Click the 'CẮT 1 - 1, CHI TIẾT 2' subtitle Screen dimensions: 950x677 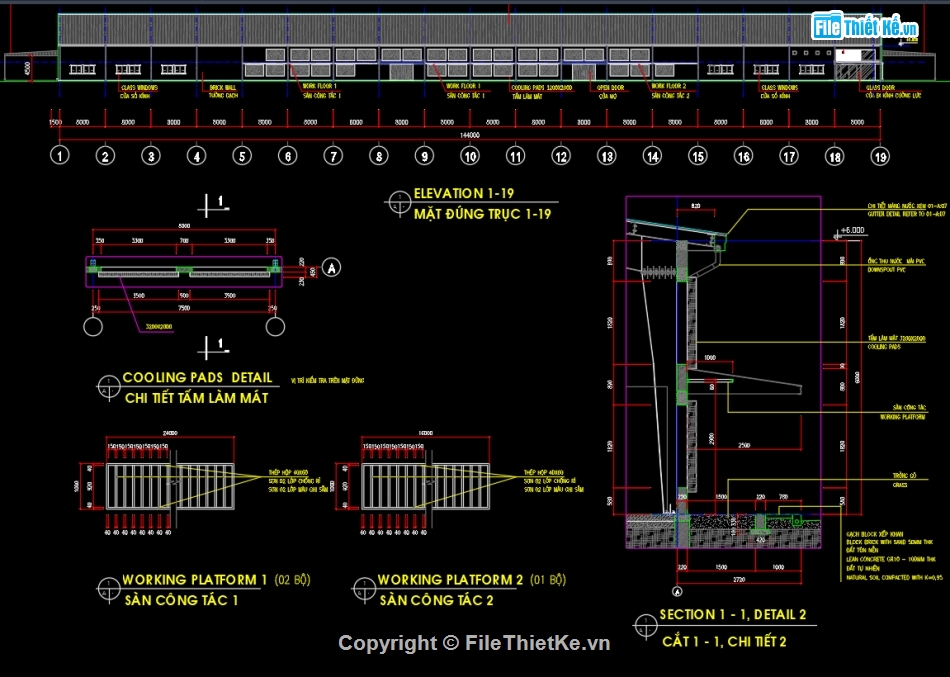click(x=724, y=641)
